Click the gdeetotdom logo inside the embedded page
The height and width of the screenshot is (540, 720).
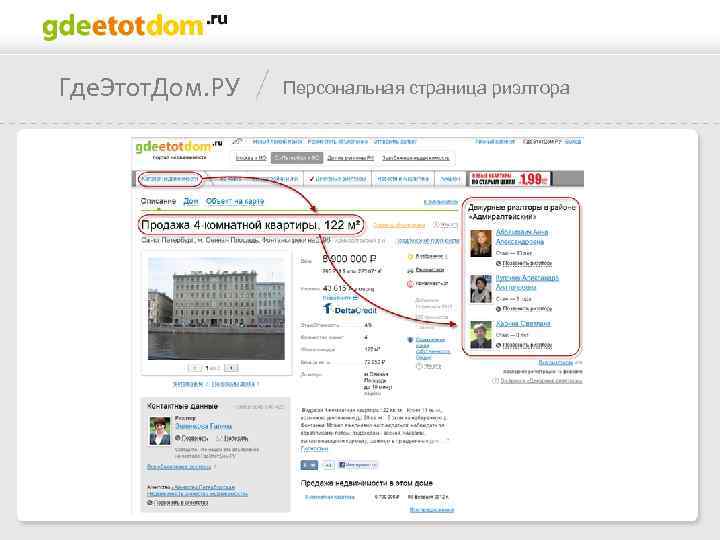(x=179, y=147)
